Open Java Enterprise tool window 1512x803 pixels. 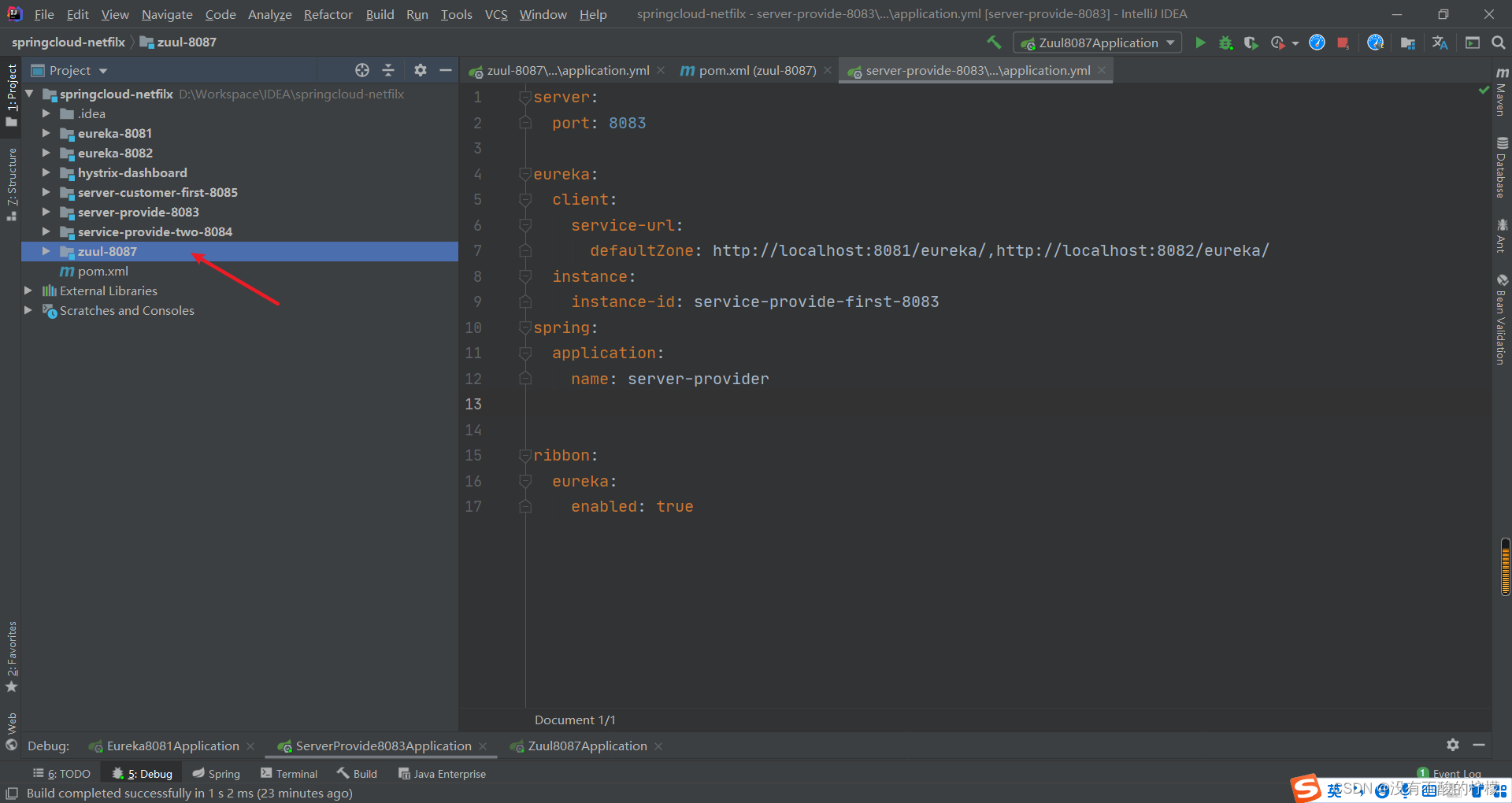tap(442, 774)
